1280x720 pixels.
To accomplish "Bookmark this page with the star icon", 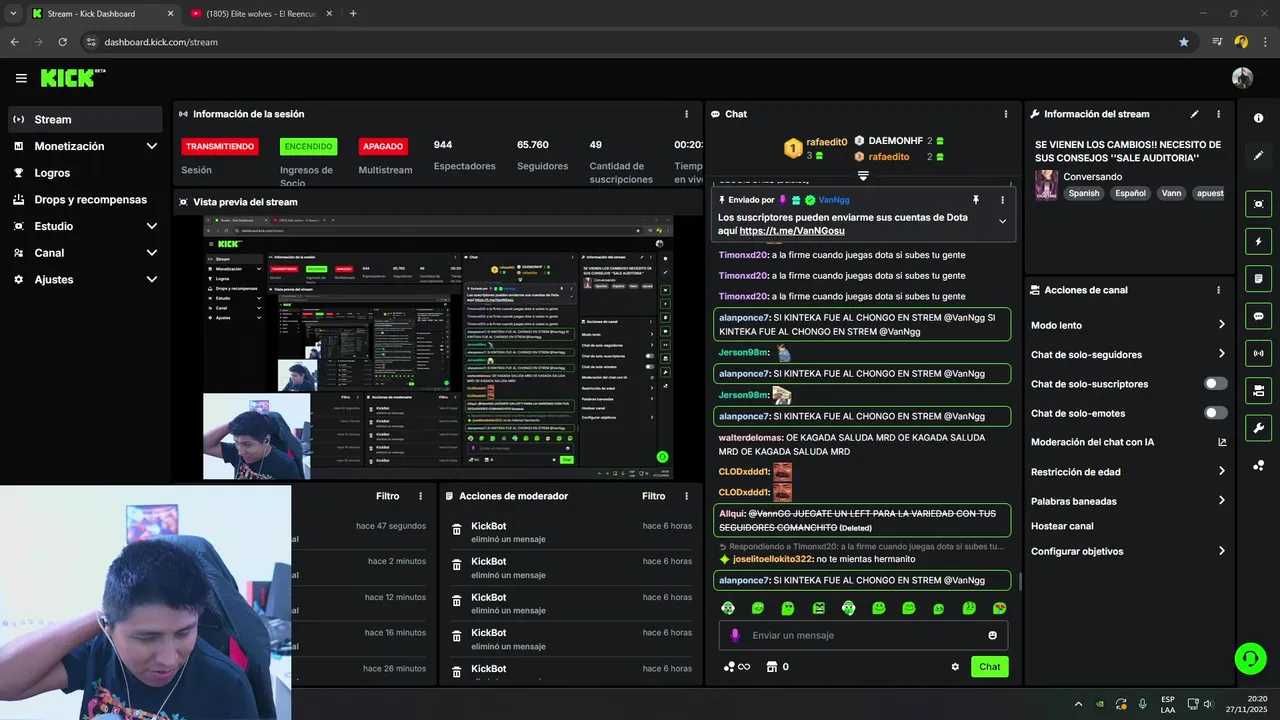I will coord(1184,42).
